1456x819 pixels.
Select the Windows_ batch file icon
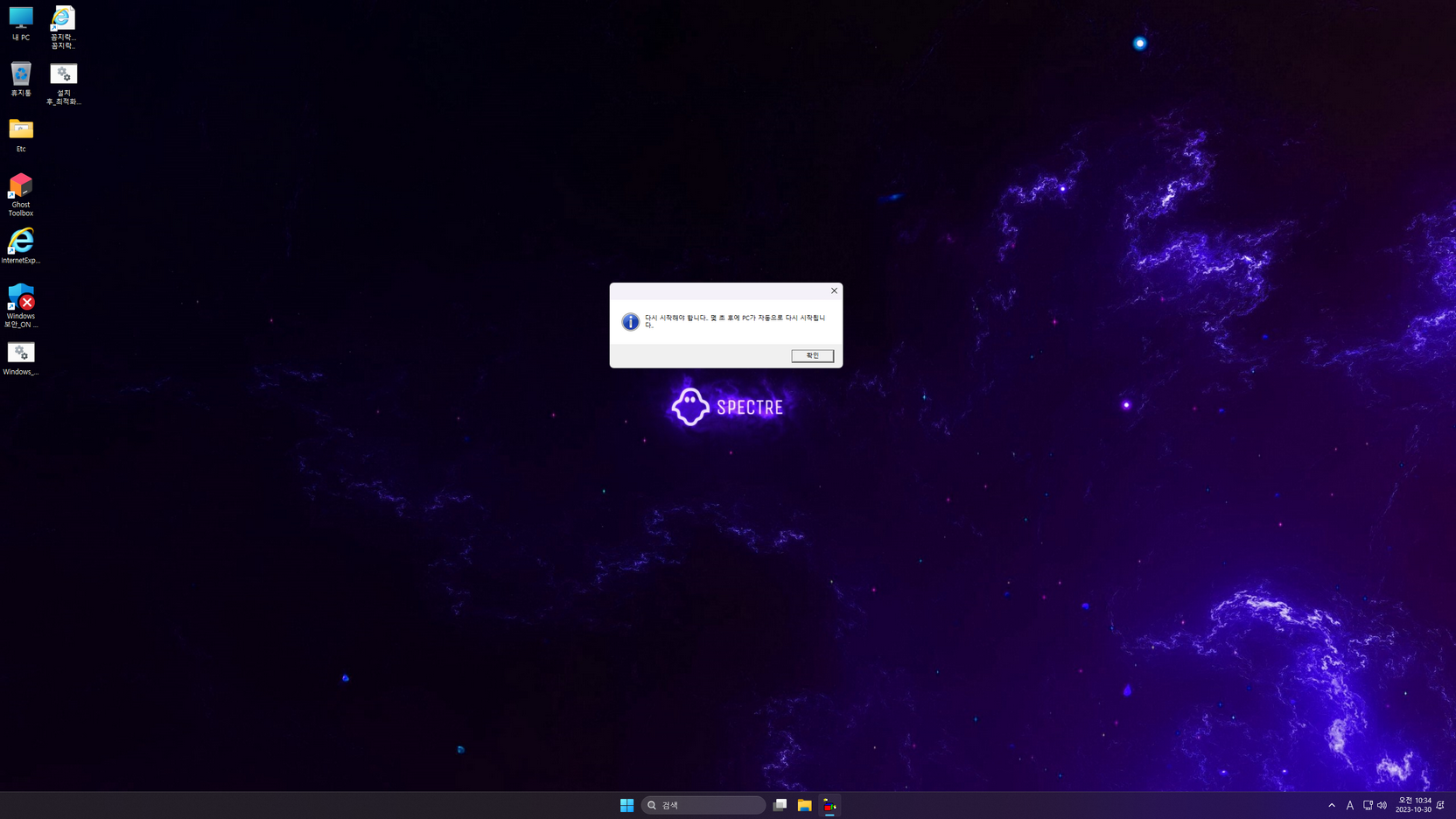coord(21,358)
